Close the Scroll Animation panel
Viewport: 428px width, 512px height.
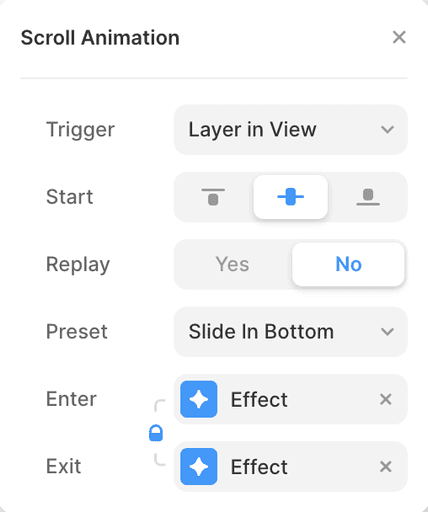[399, 37]
